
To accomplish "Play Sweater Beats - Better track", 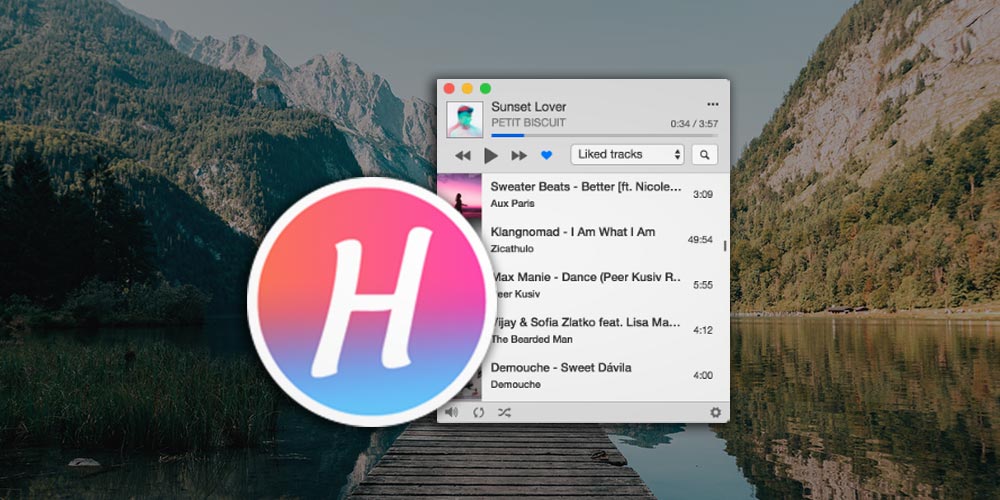I will tap(586, 187).
